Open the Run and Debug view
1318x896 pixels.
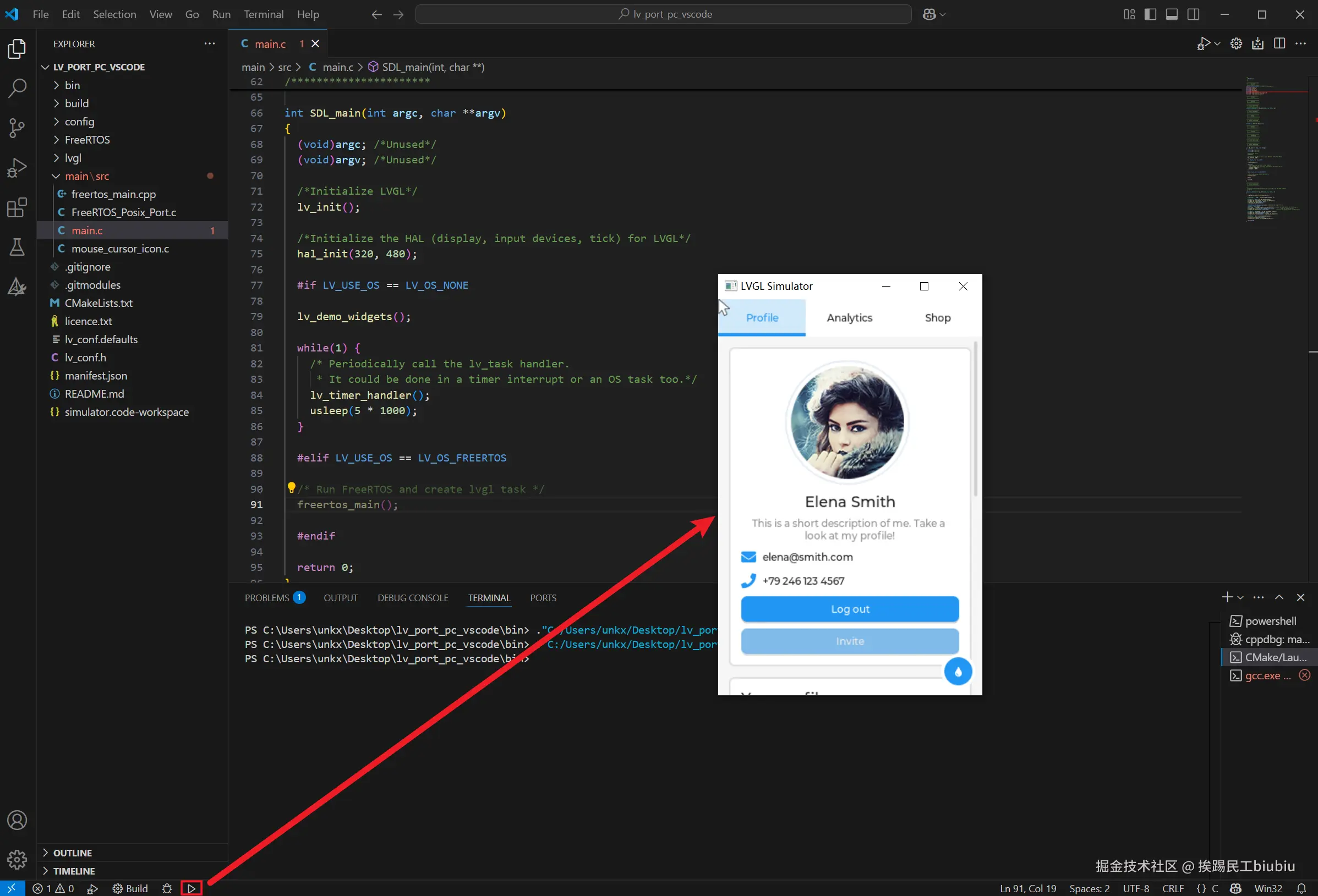[x=17, y=168]
